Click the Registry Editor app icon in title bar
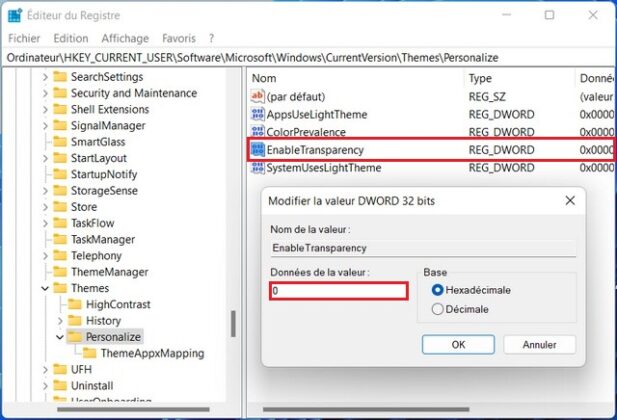 15,15
